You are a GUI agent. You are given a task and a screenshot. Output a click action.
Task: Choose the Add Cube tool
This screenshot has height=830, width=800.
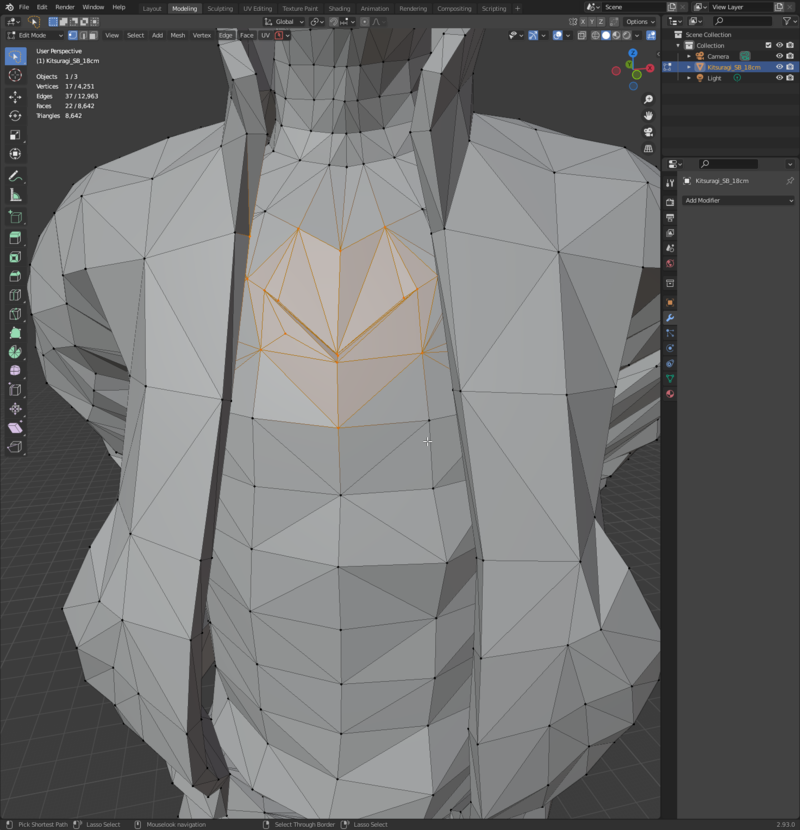15,217
